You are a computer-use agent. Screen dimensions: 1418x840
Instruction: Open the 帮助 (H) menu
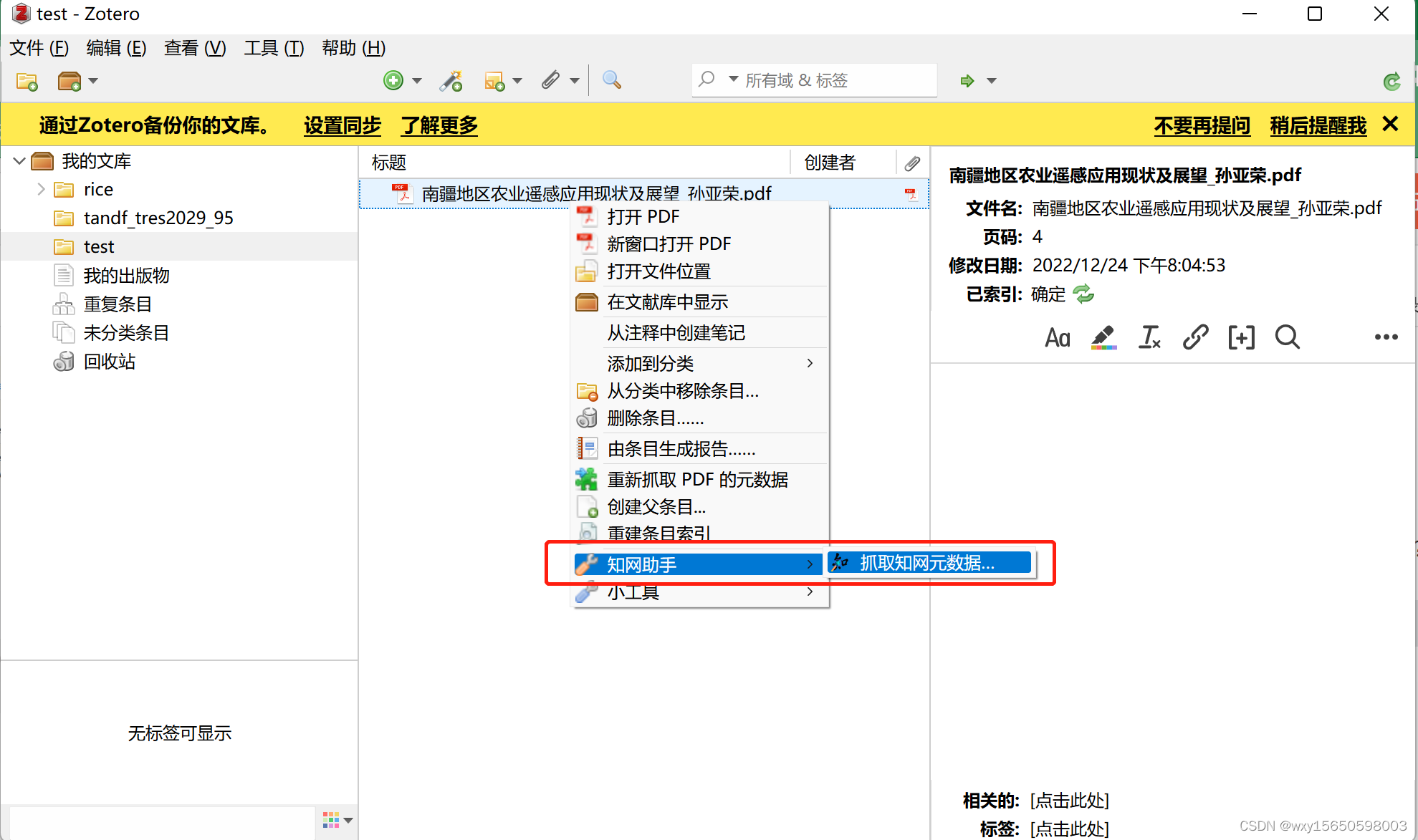(x=353, y=48)
